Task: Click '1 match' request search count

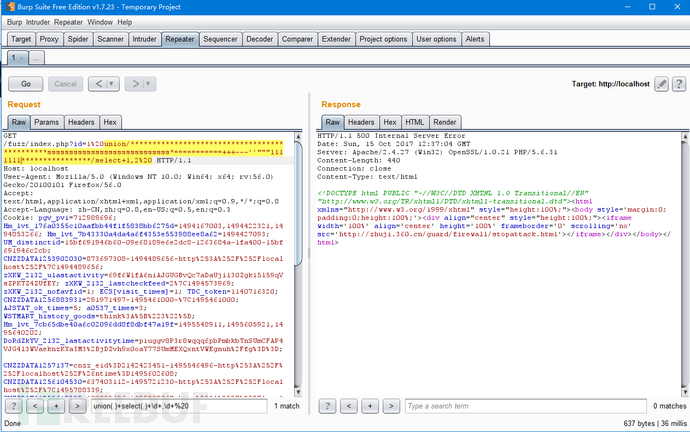Action: pos(287,406)
